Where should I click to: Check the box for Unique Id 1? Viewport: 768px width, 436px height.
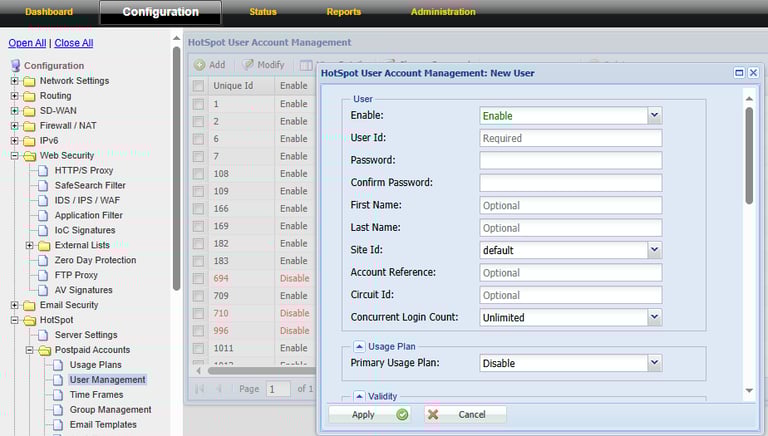click(x=198, y=104)
